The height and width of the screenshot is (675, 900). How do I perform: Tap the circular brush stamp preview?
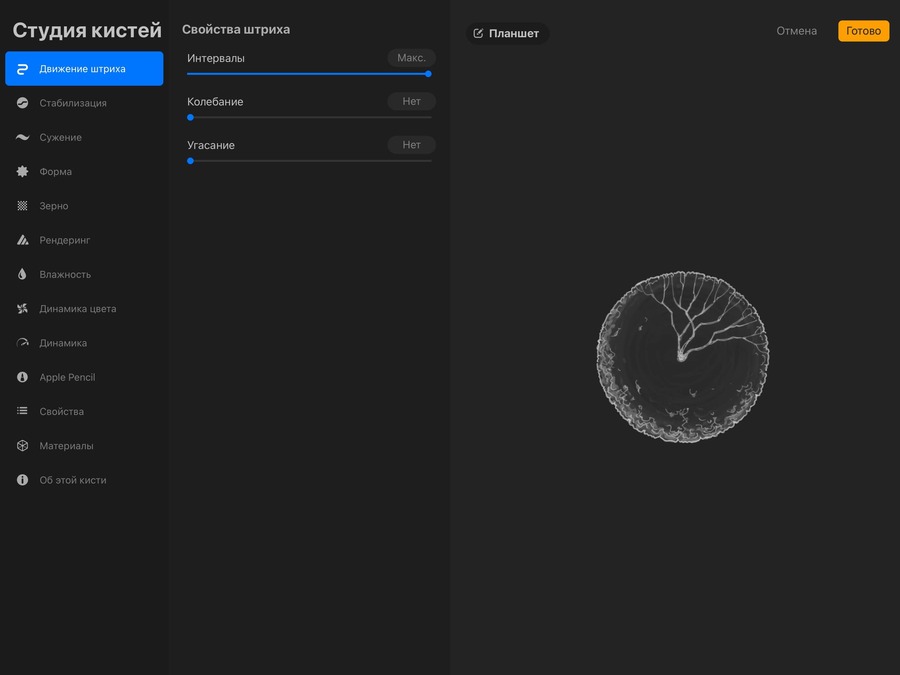click(x=682, y=356)
